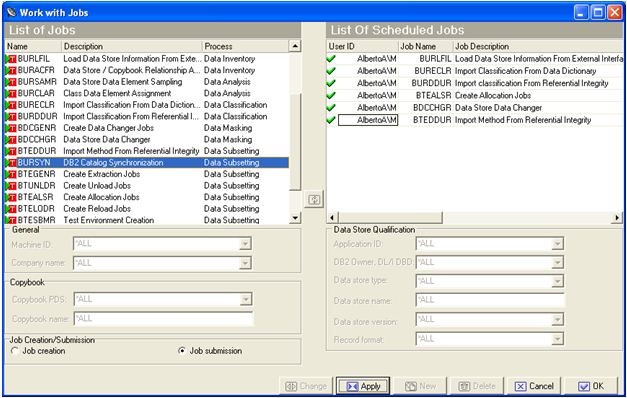Click the green checkmark of scheduled job BDCCHGR
This screenshot has width=627, height=398.
331,108
